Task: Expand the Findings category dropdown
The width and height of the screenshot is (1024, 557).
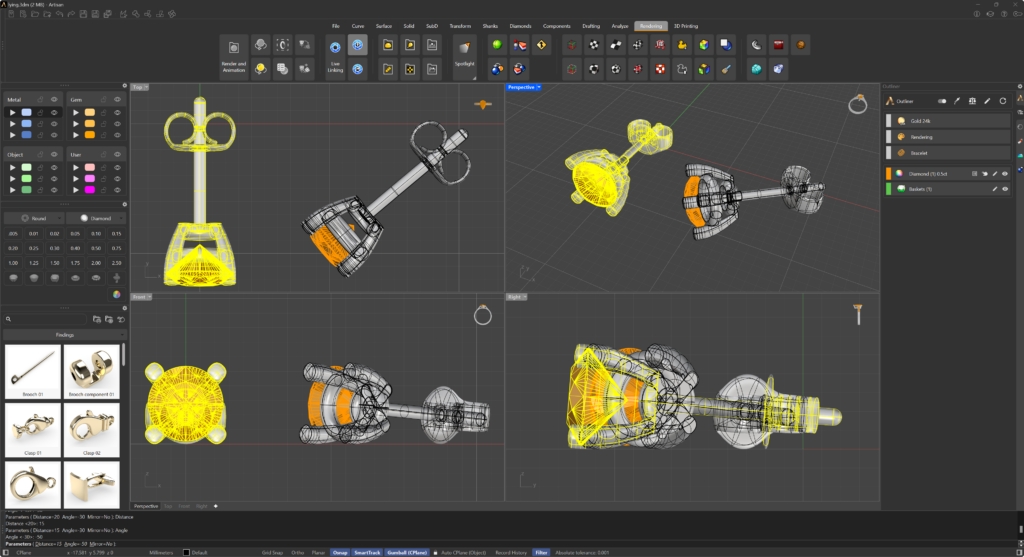Action: [x=63, y=335]
